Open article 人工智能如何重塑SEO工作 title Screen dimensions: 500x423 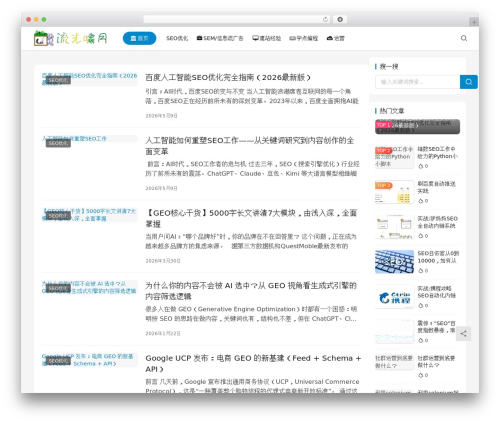(x=250, y=146)
